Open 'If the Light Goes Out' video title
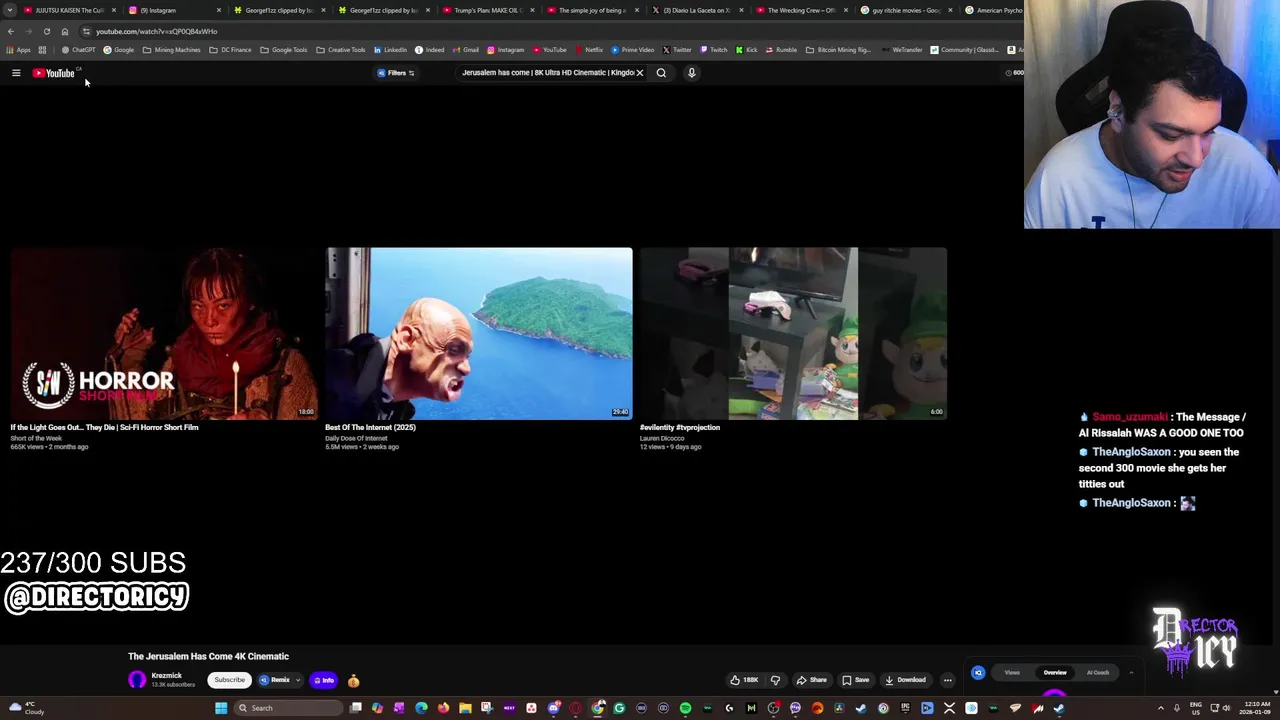Image resolution: width=1280 pixels, height=720 pixels. tap(104, 427)
